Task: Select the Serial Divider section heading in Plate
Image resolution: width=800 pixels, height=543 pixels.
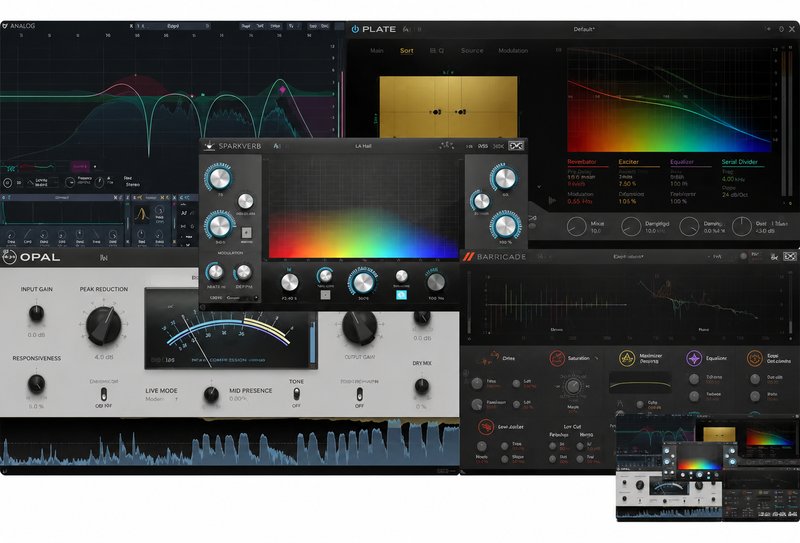Action: click(x=739, y=162)
